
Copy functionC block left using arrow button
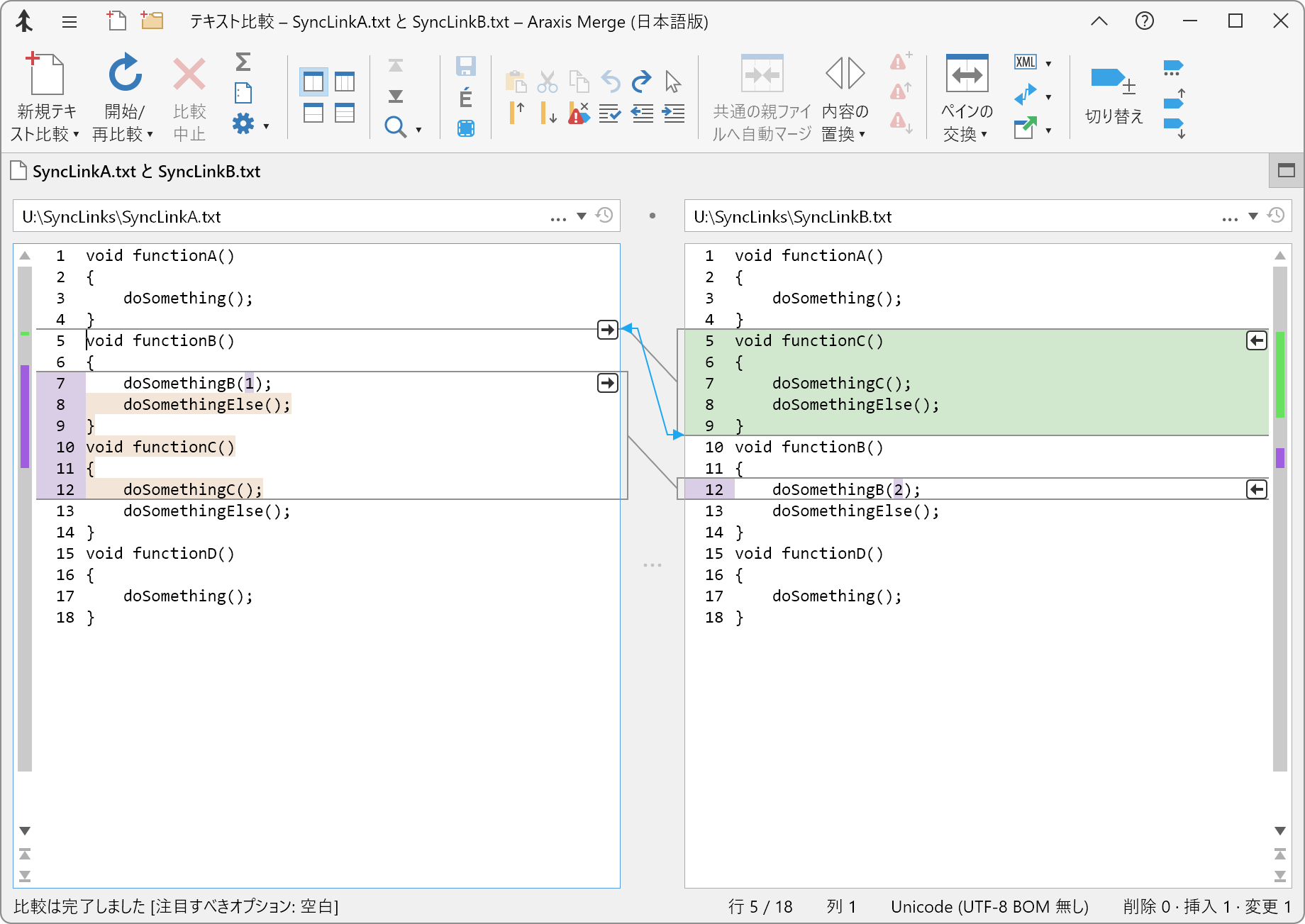coord(1256,340)
